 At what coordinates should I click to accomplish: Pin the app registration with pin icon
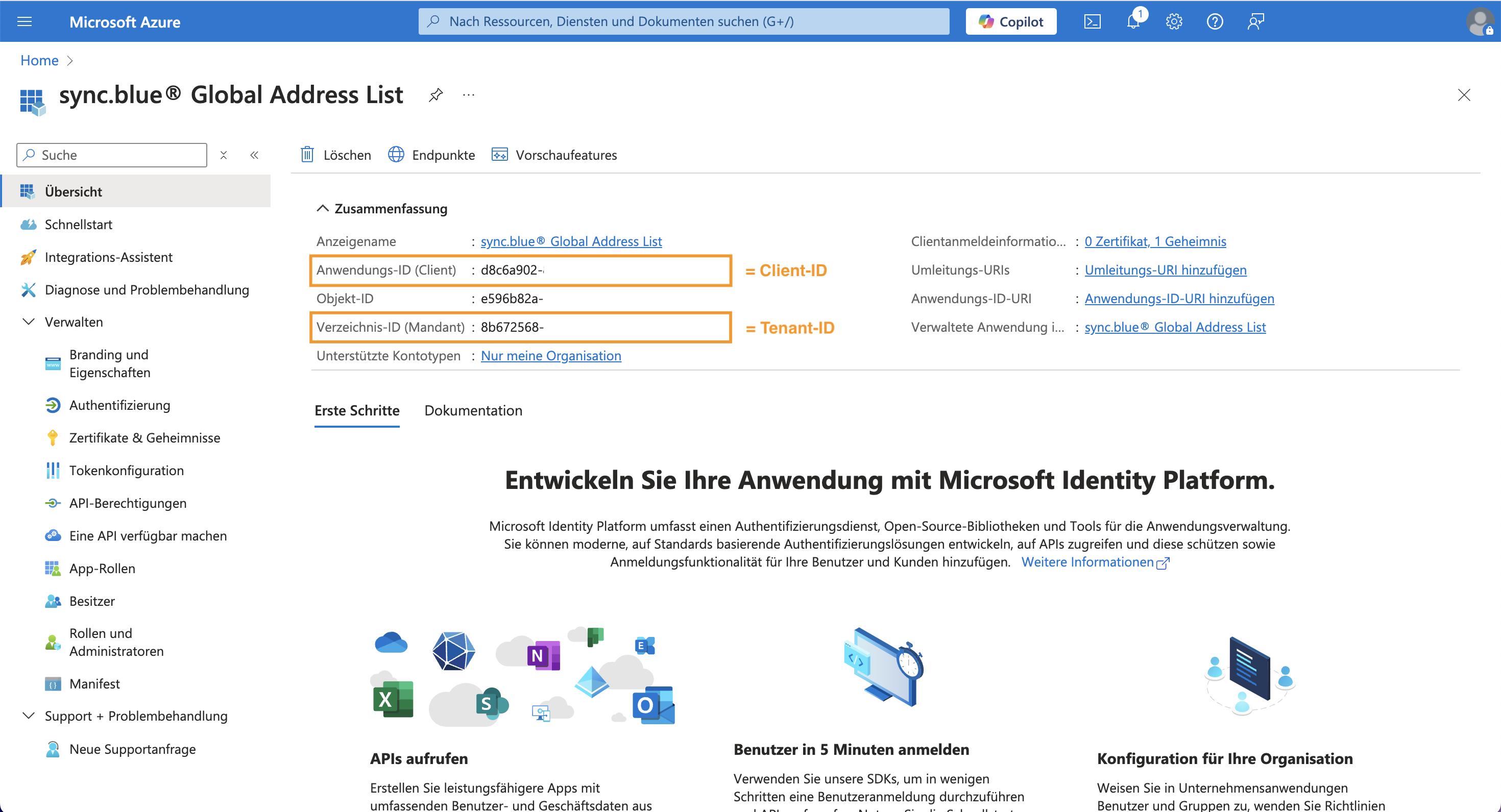[x=436, y=94]
